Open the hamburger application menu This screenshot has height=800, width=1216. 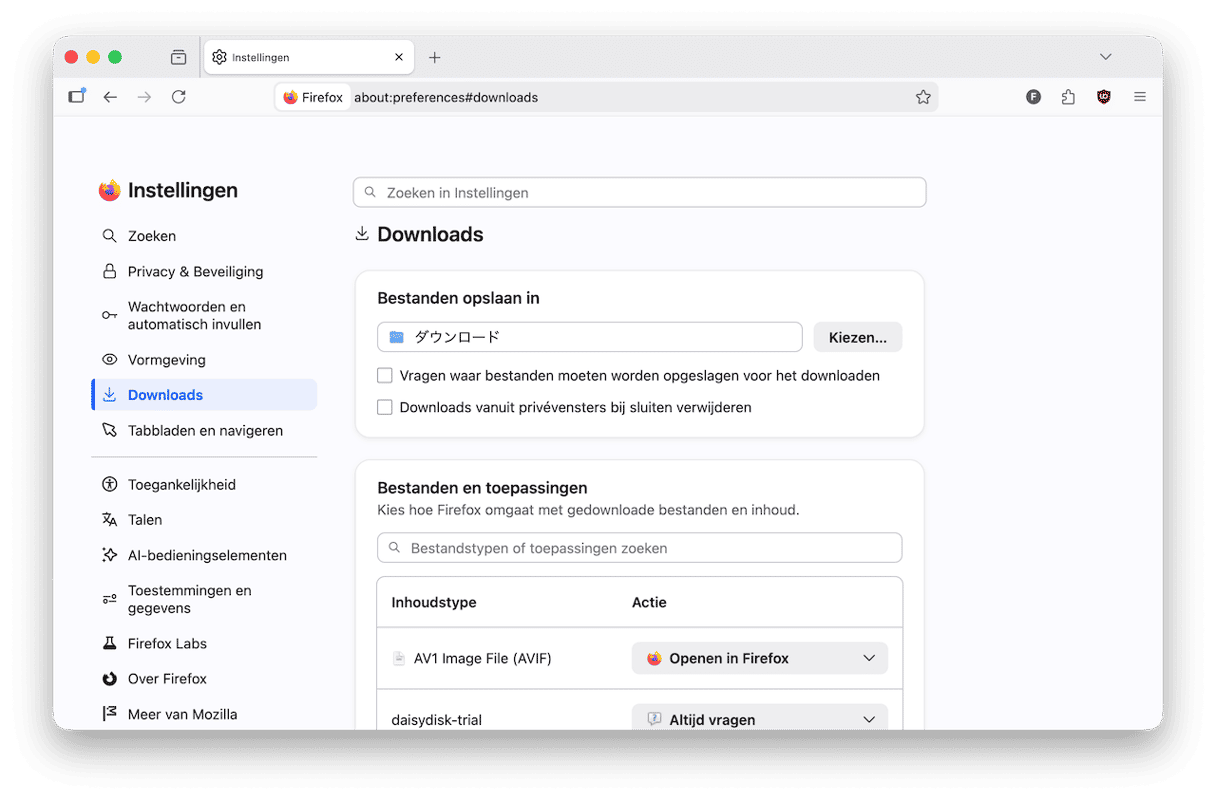click(1140, 97)
